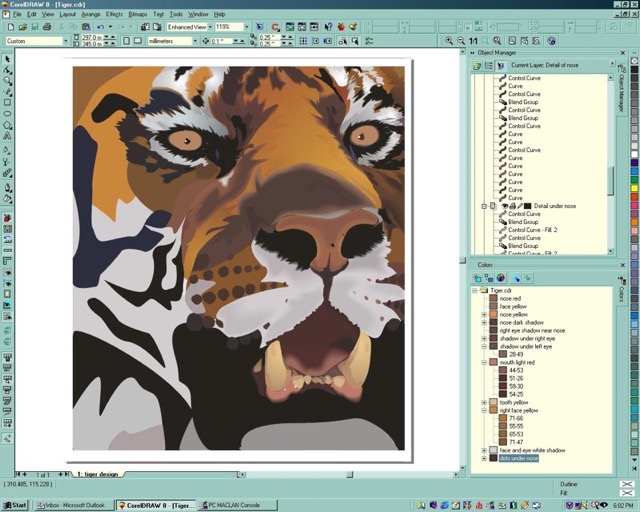Image resolution: width=640 pixels, height=512 pixels.
Task: Select the Pick tool in the toolbox
Action: (x=7, y=59)
